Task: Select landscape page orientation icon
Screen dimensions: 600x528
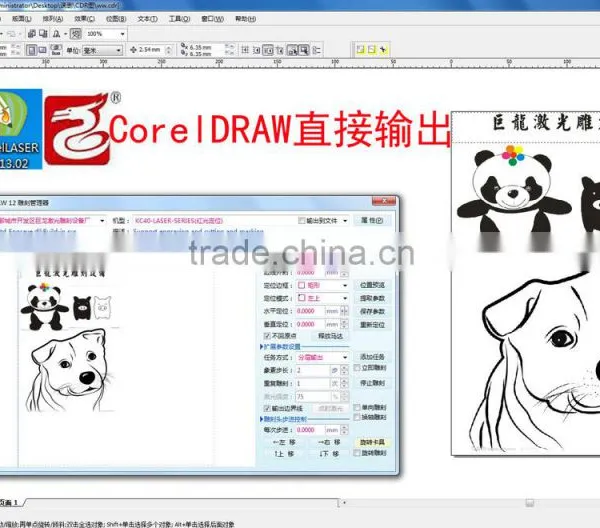Action: coord(42,50)
